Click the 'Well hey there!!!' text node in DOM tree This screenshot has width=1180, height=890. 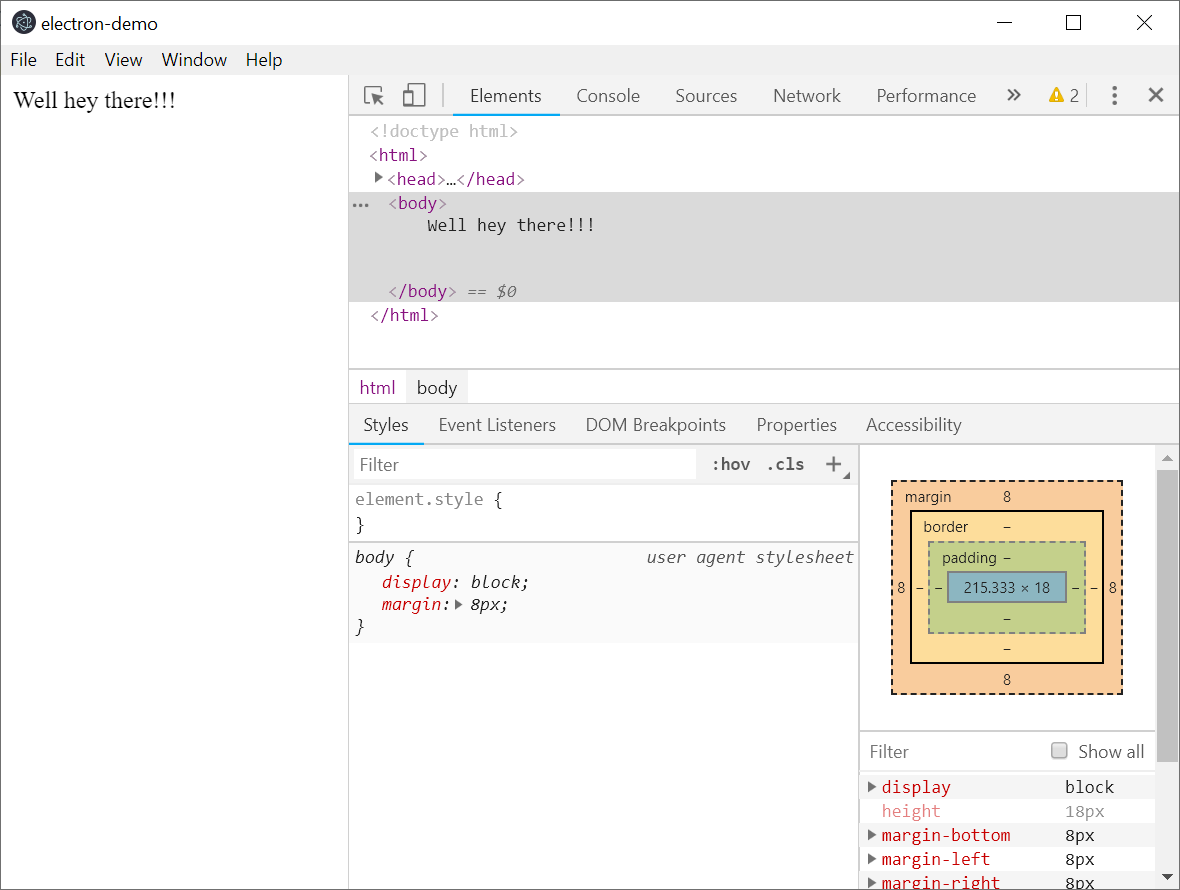tap(511, 225)
